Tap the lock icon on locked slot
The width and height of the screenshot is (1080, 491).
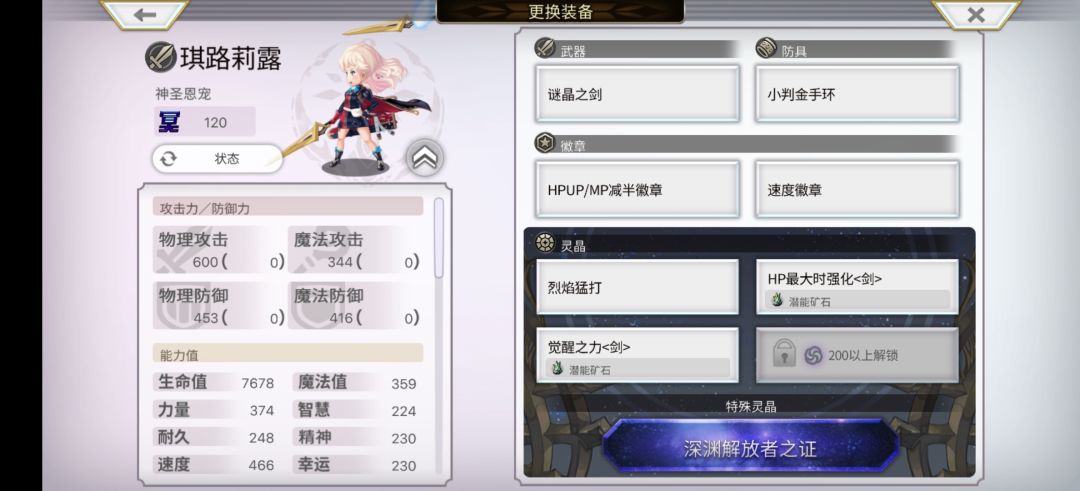[784, 355]
